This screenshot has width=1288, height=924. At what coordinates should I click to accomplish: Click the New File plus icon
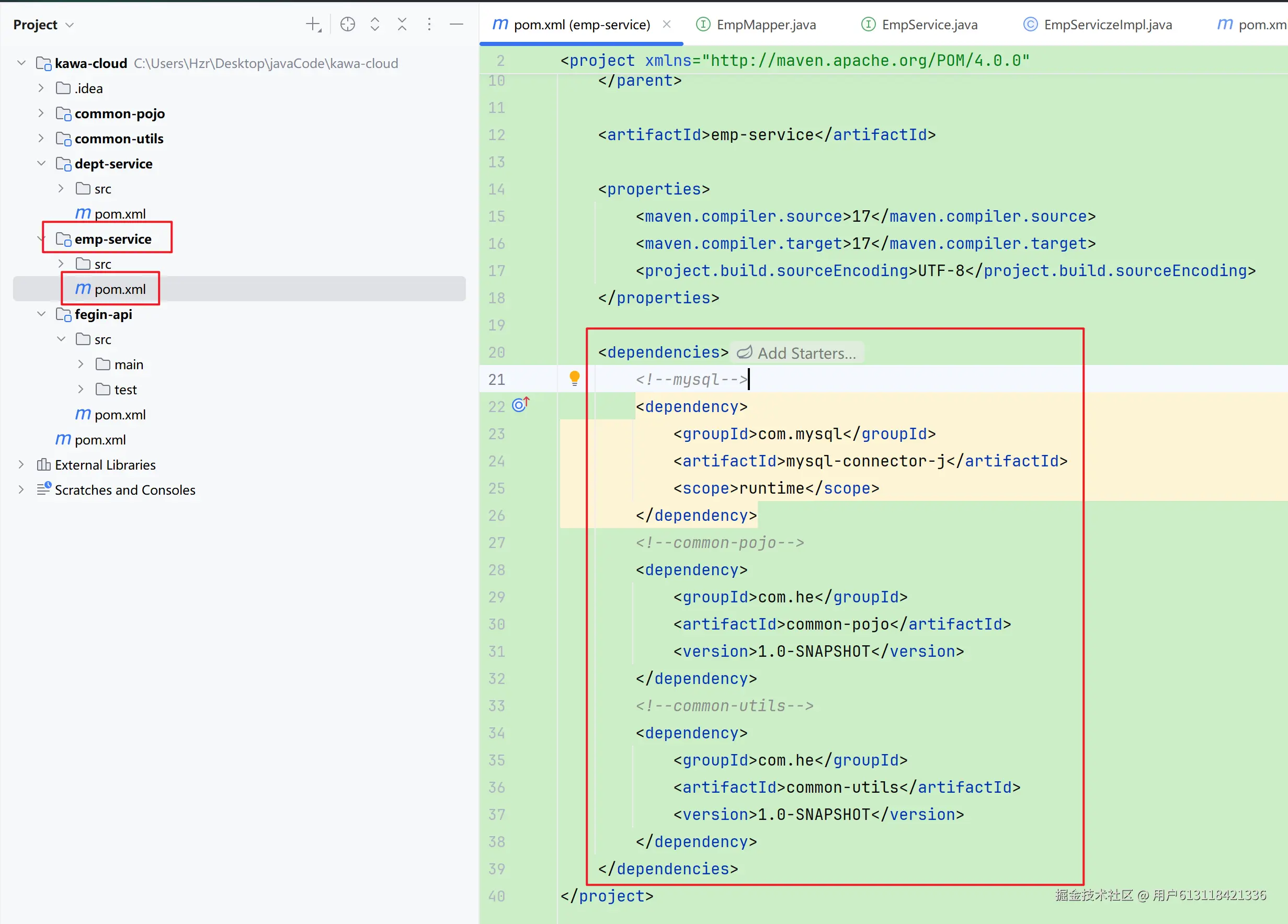(313, 25)
